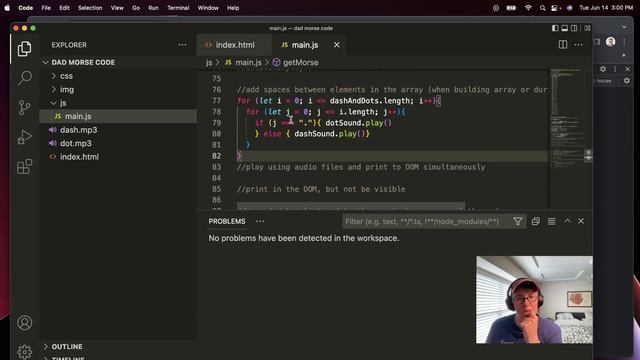This screenshot has height=360, width=640.
Task: Toggle primary side bar layout button
Action: 555,28
